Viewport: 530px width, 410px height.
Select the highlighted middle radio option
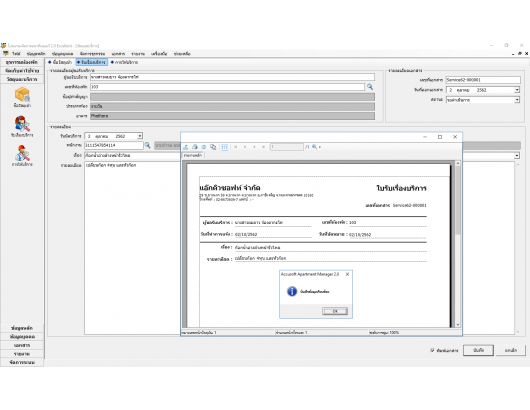[91, 62]
